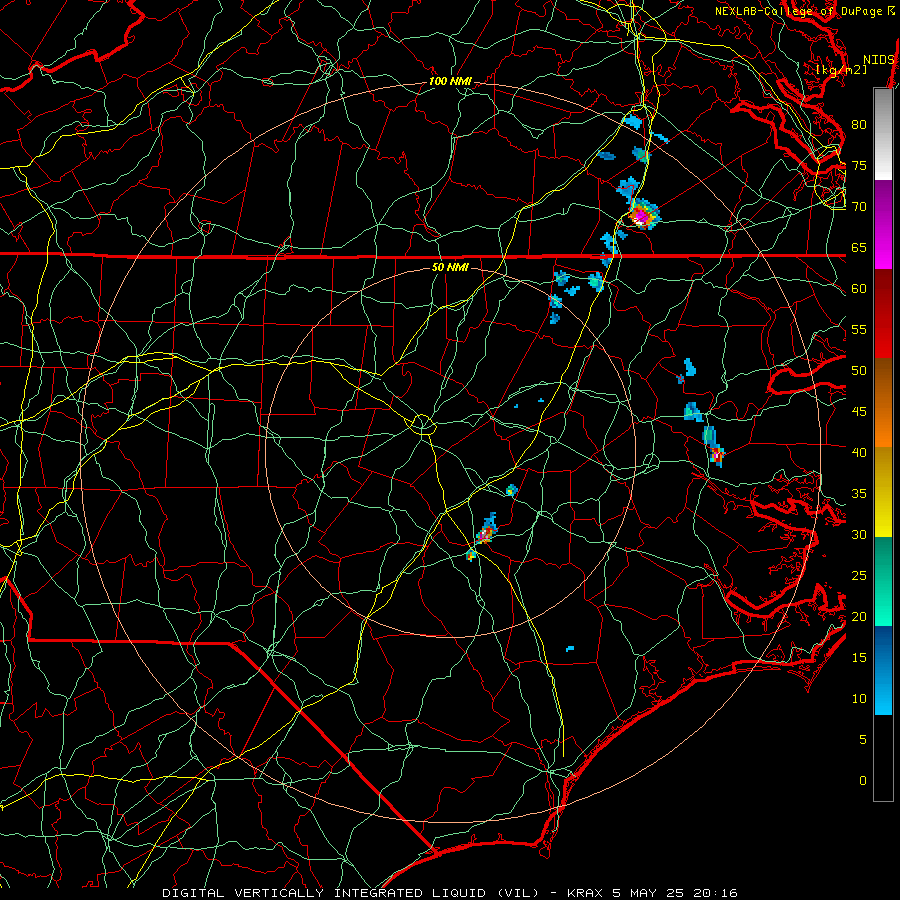The height and width of the screenshot is (900, 900).
Task: Click the 60 value on the scale
Action: click(x=859, y=289)
